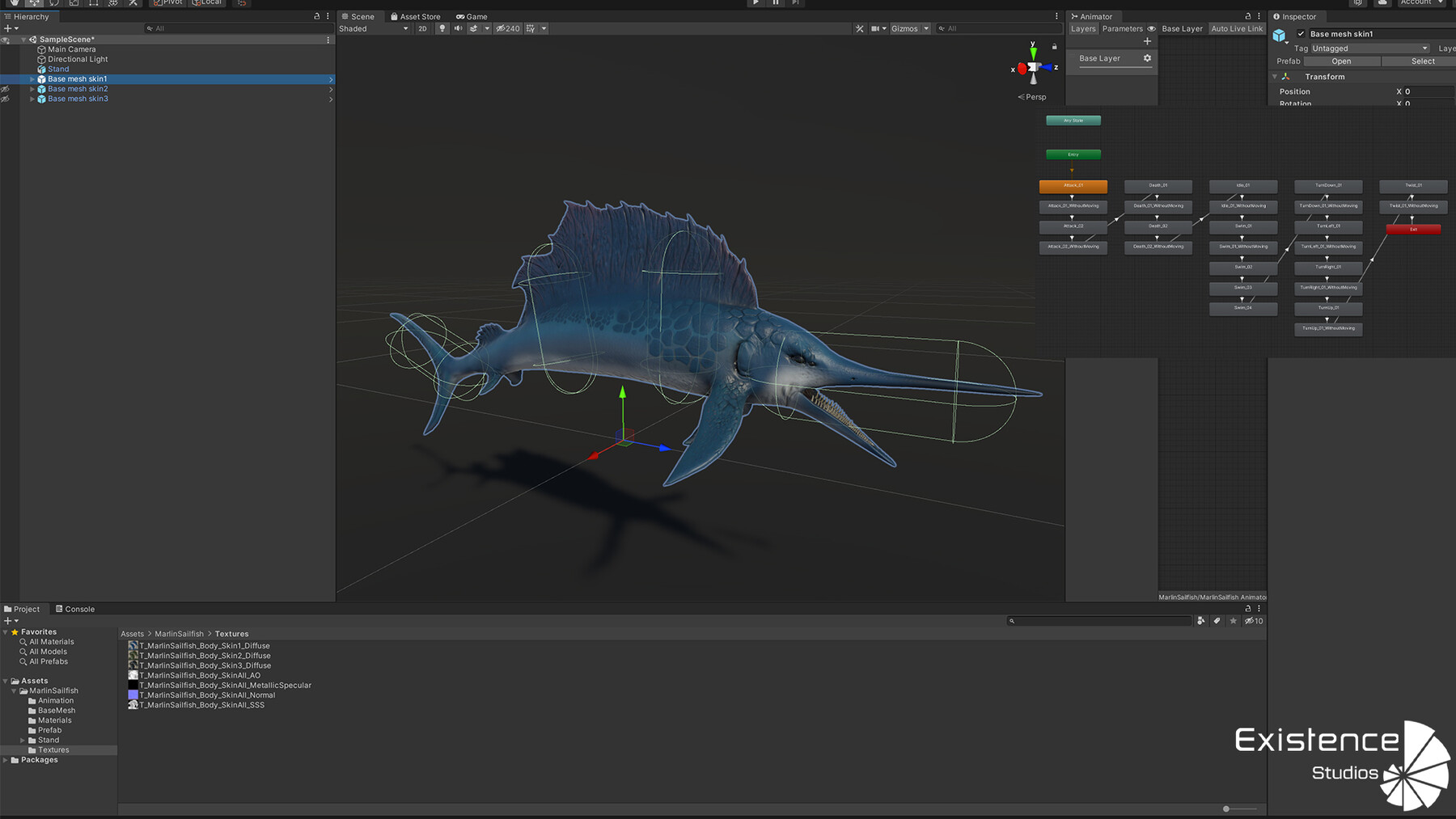This screenshot has height=819, width=1456.
Task: Open the prefab with the Open button
Action: coord(1341,61)
